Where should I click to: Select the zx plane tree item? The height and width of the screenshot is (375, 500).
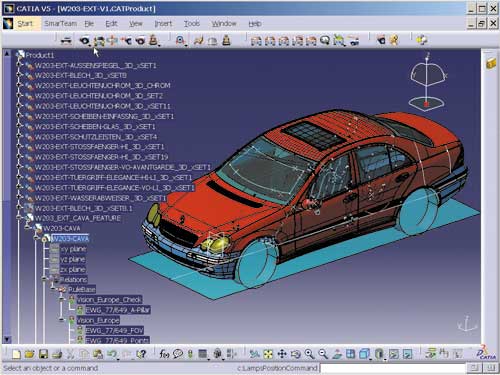click(x=73, y=269)
